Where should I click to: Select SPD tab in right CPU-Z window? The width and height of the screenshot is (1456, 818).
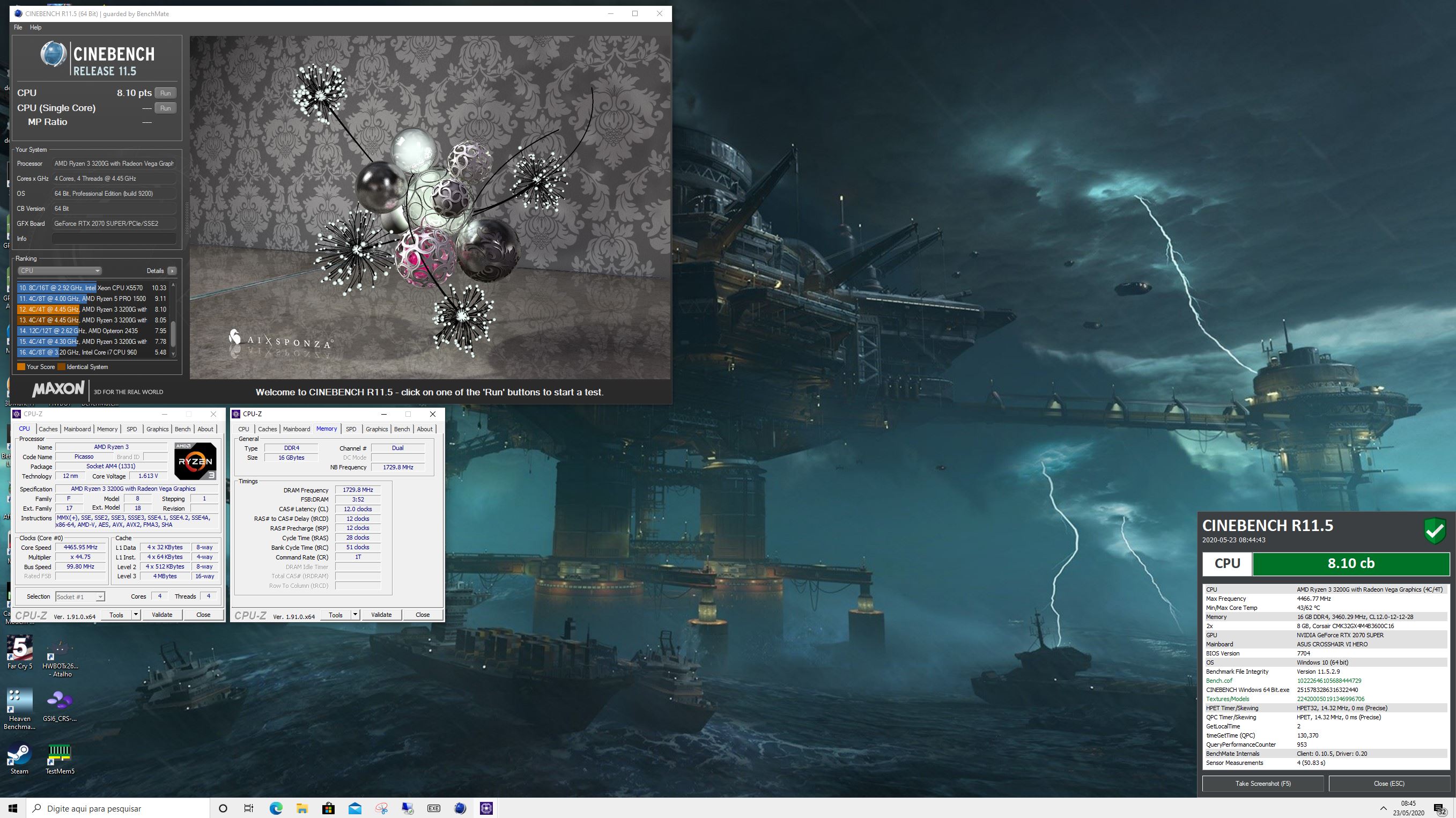[351, 429]
